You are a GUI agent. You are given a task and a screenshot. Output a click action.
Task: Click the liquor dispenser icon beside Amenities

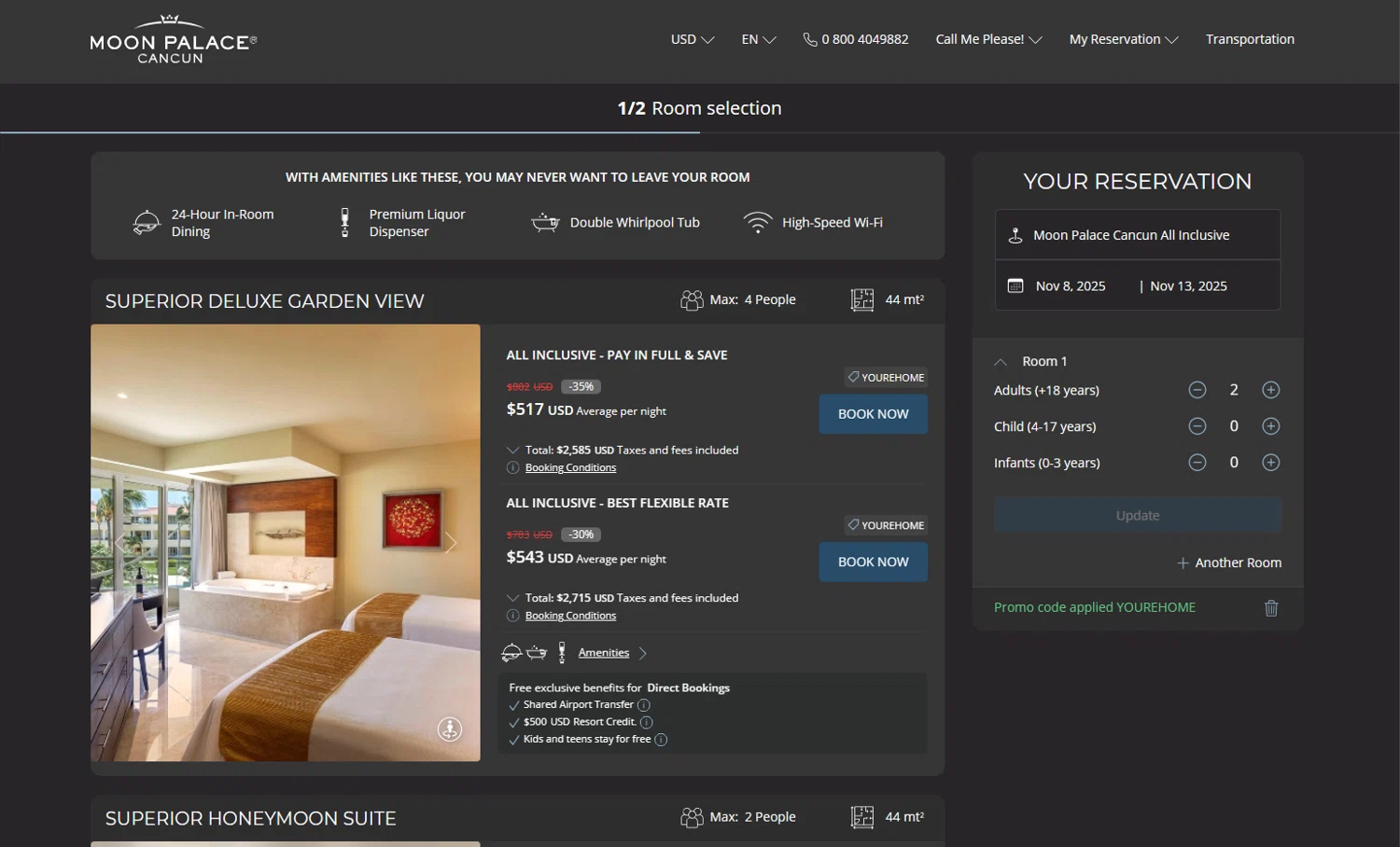[x=562, y=653]
